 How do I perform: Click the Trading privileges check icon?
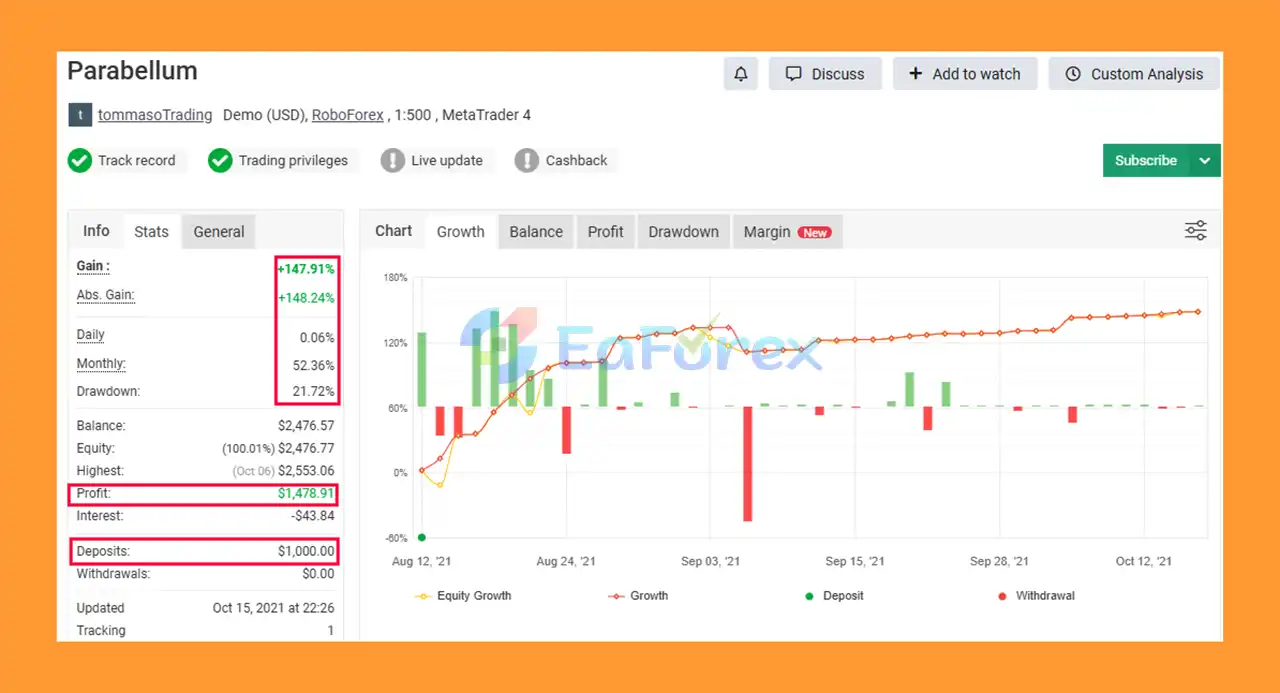click(x=220, y=160)
